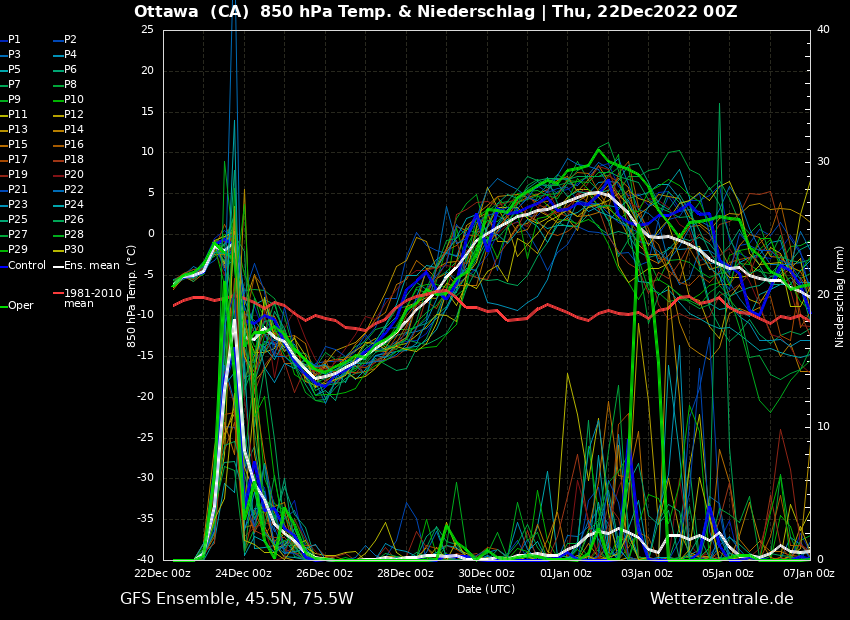This screenshot has width=850, height=620.
Task: Select the 05Jan 00z date tick
Action: pyautogui.click(x=728, y=574)
